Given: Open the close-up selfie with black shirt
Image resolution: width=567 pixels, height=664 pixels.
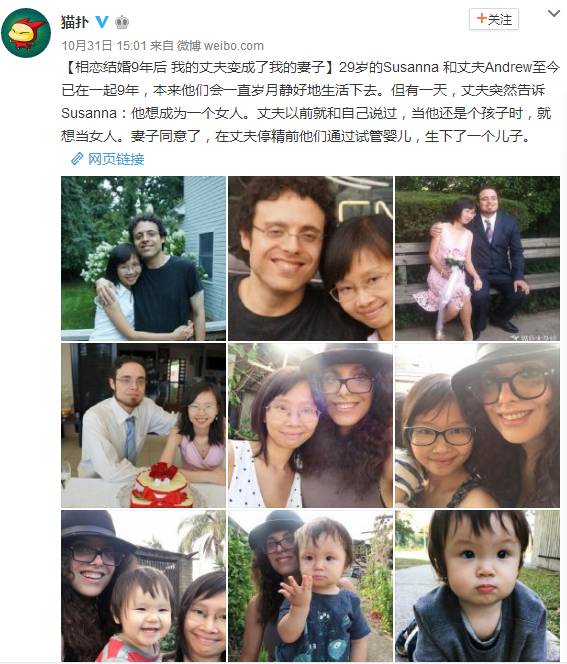Looking at the screenshot, I should pos(310,258).
